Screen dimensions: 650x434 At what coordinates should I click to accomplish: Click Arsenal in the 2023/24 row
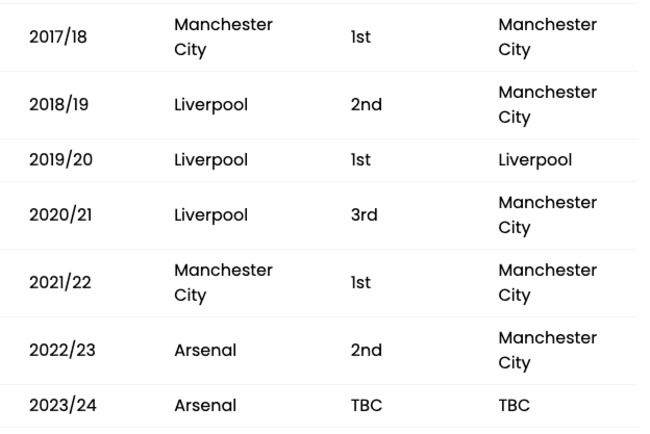pos(205,406)
